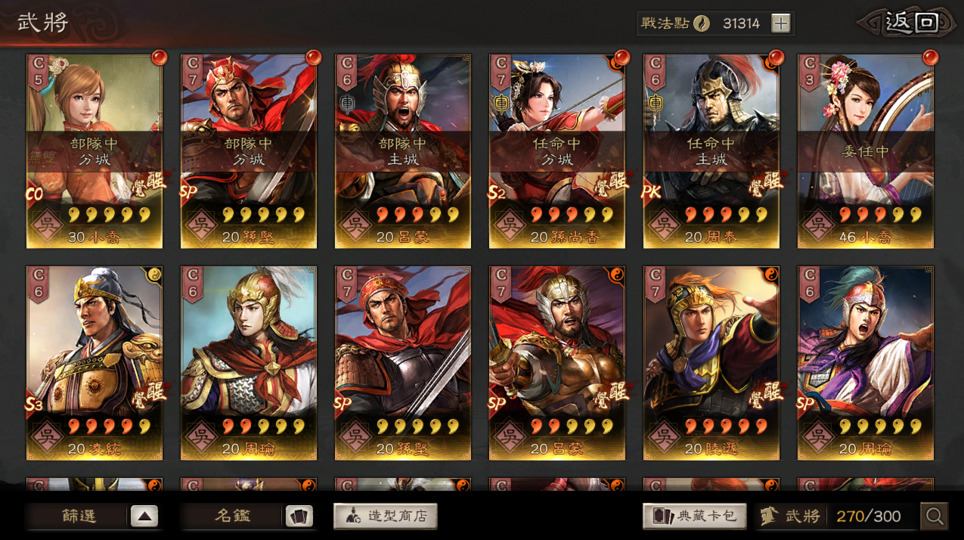964x540 pixels.
Task: Click the 返回 back button
Action: coord(909,23)
